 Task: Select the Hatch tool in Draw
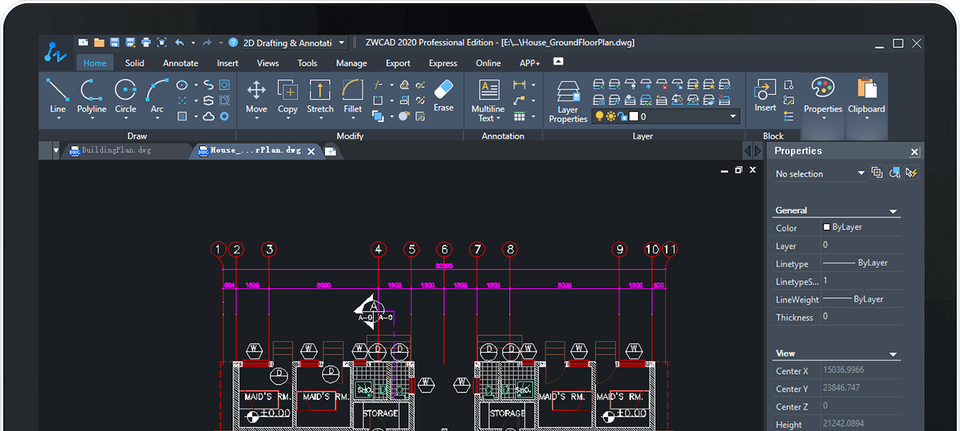[182, 116]
